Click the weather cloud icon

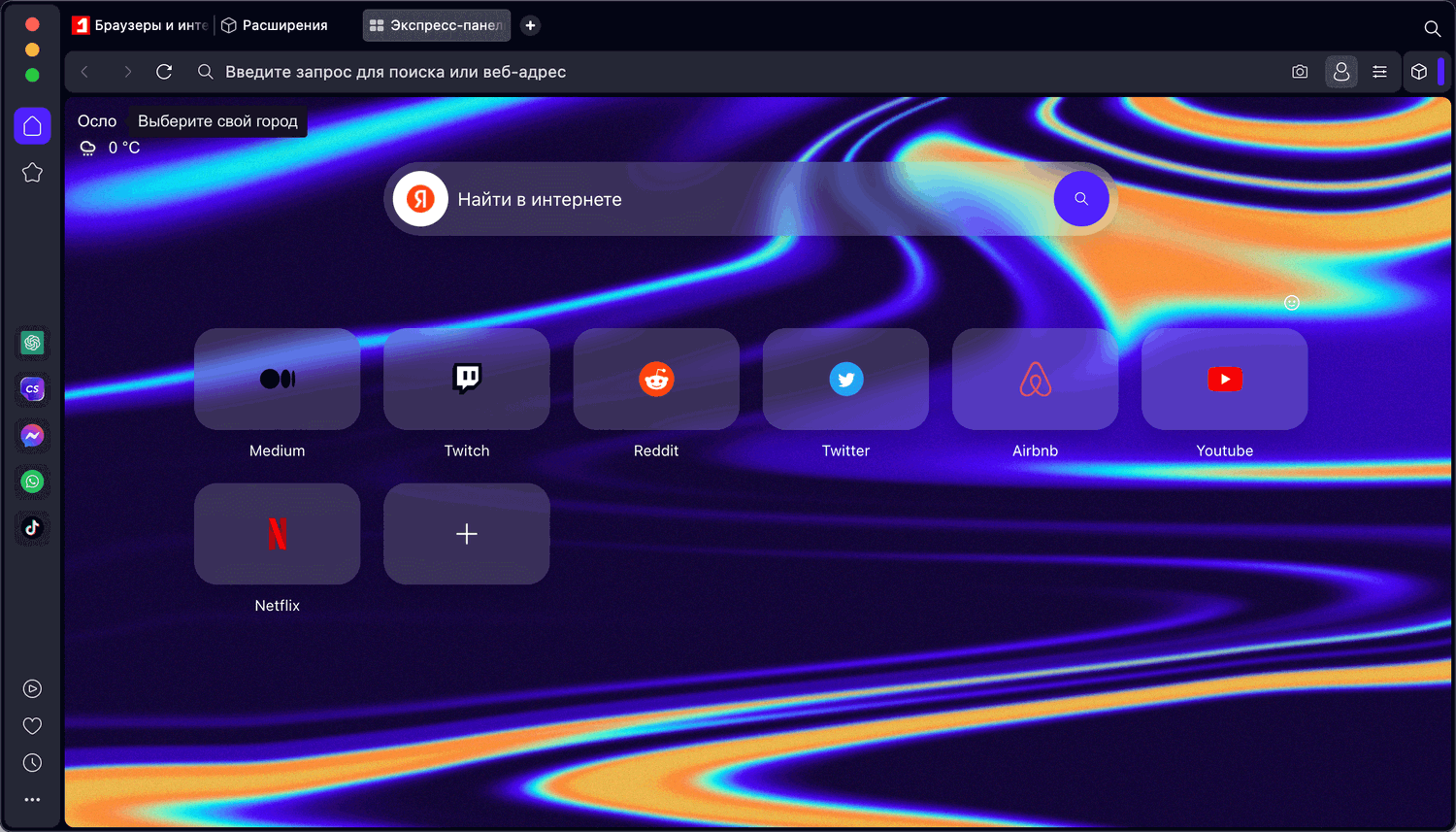88,148
